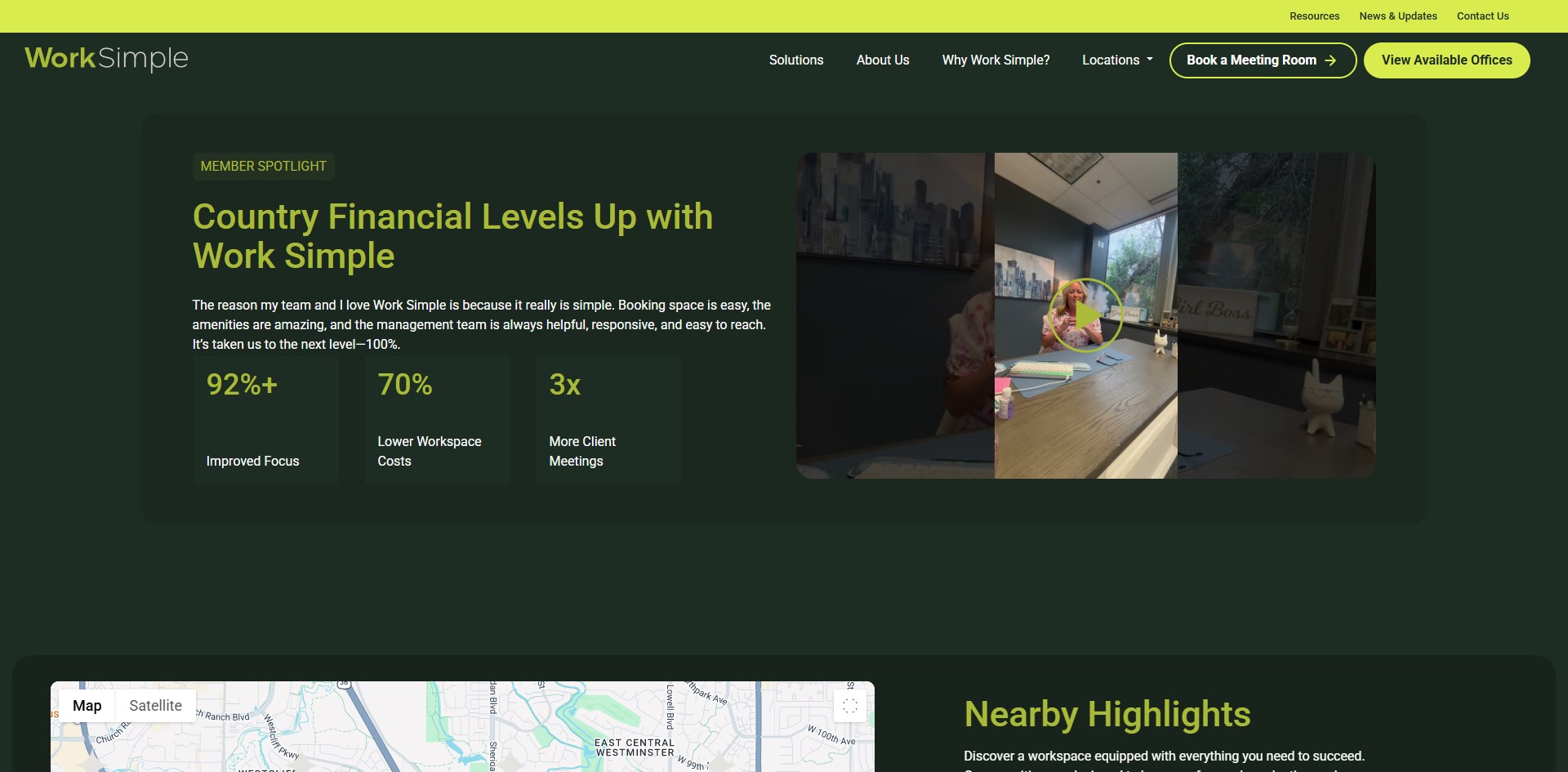Click the 70% Lower Workspace Costs card
1568x772 pixels.
click(438, 420)
